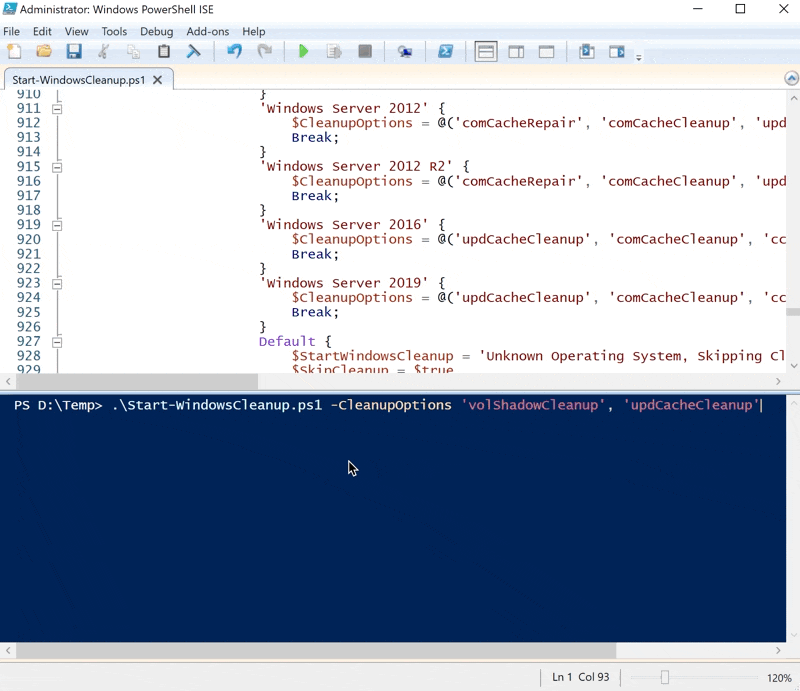Adjust the zoom slider in the status bar
Screen dimensions: 800x691
(666, 677)
